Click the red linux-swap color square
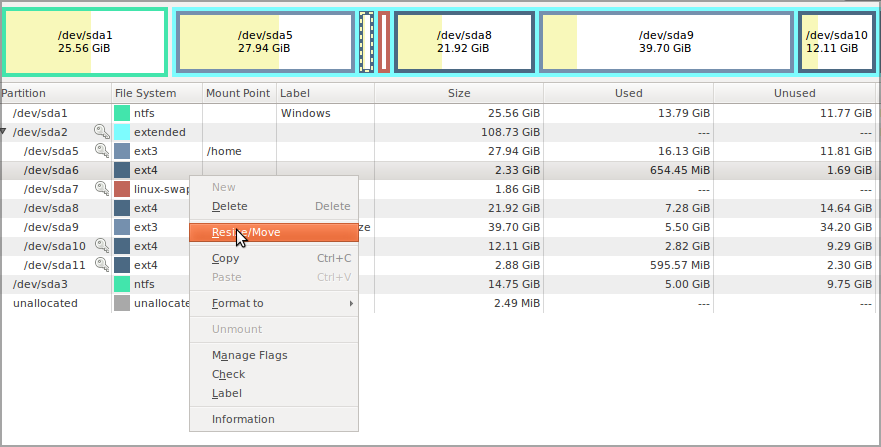The height and width of the screenshot is (447, 881). pos(122,189)
